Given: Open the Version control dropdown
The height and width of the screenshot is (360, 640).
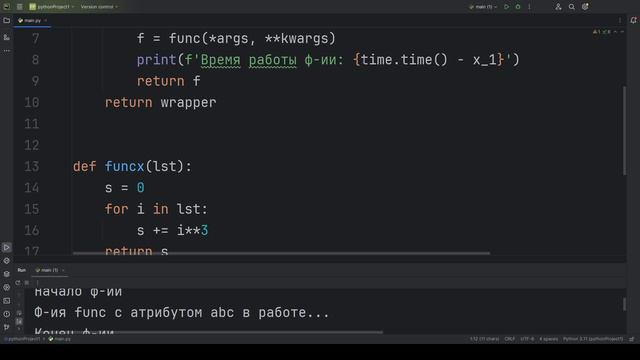Looking at the screenshot, I should tap(99, 7).
